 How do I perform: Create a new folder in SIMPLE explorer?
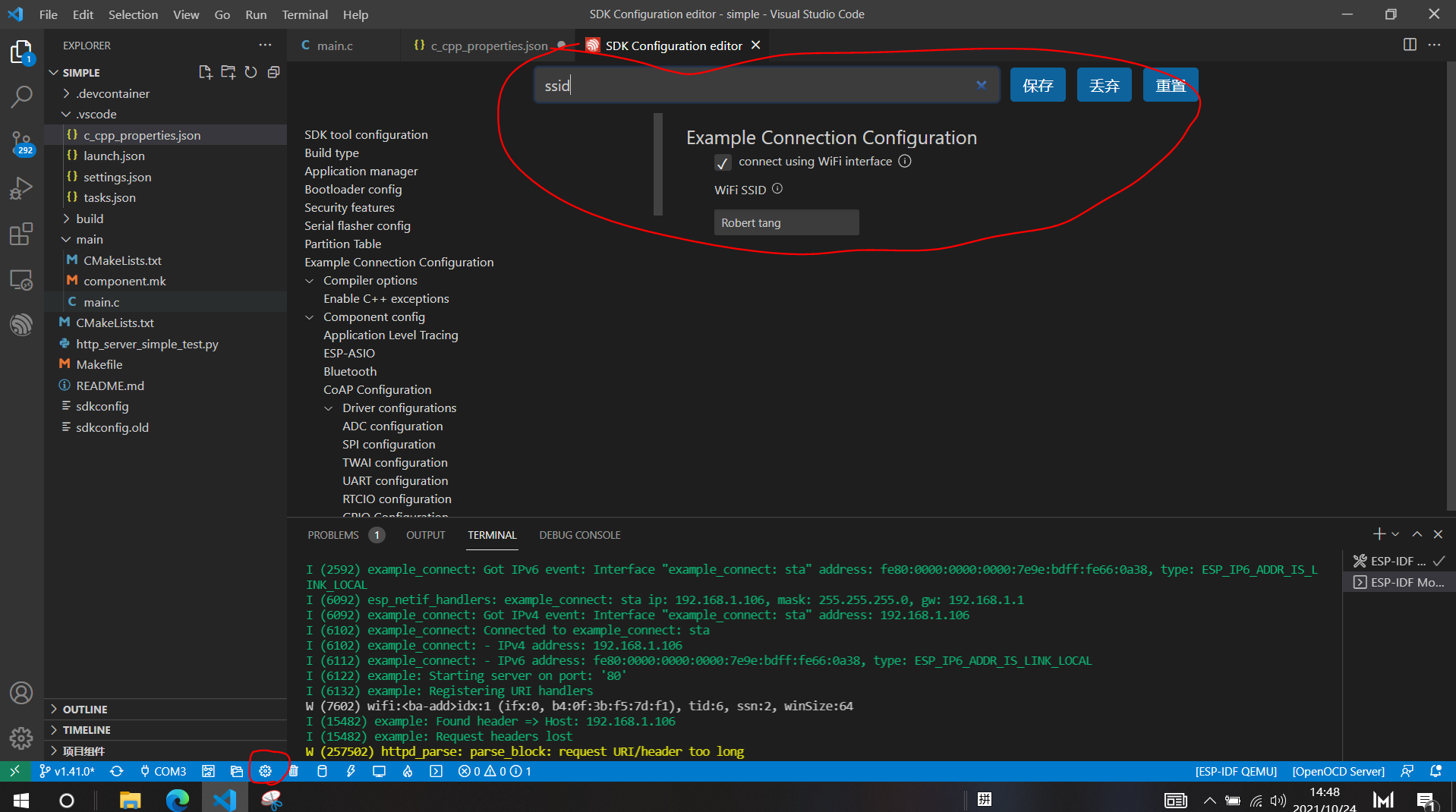point(228,72)
